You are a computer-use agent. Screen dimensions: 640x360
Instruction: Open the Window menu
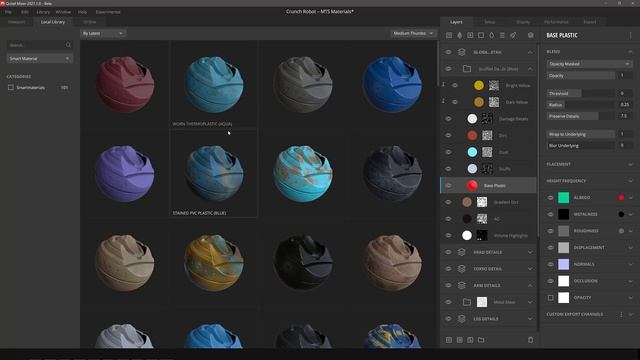pos(63,12)
